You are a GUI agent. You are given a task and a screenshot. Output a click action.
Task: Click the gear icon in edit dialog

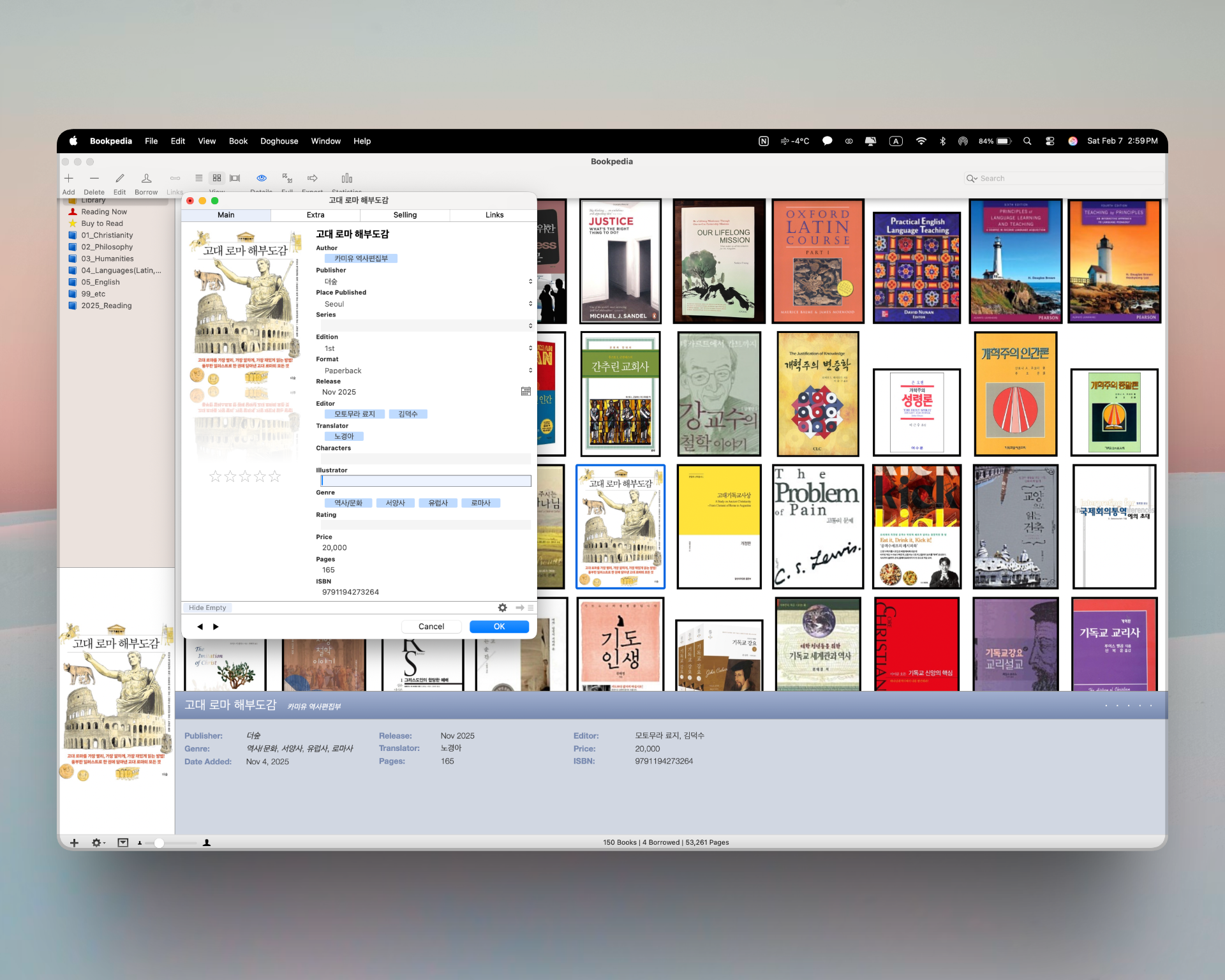coord(503,608)
